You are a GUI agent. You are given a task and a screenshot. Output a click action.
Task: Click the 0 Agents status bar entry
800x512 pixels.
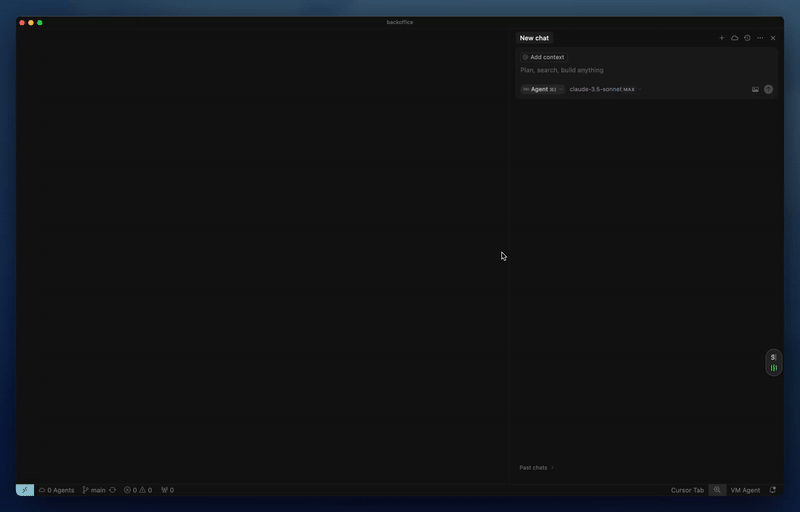coord(57,490)
